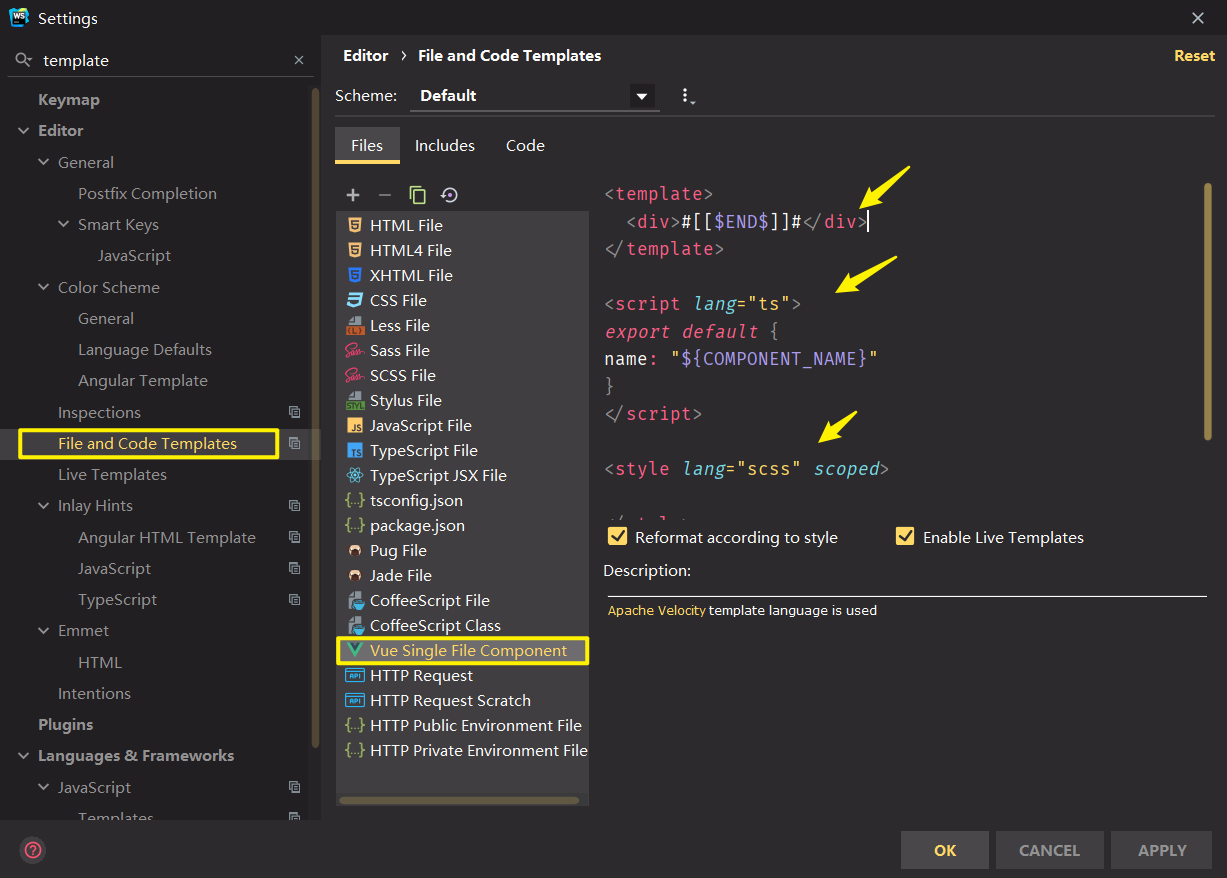Collapse the Inlay Hints node
The width and height of the screenshot is (1227, 878).
click(44, 506)
